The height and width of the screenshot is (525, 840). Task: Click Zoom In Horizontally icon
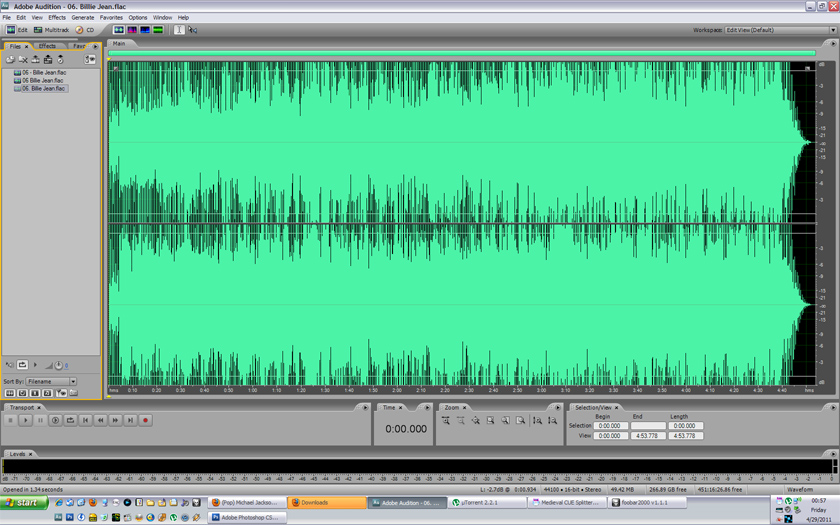point(446,421)
